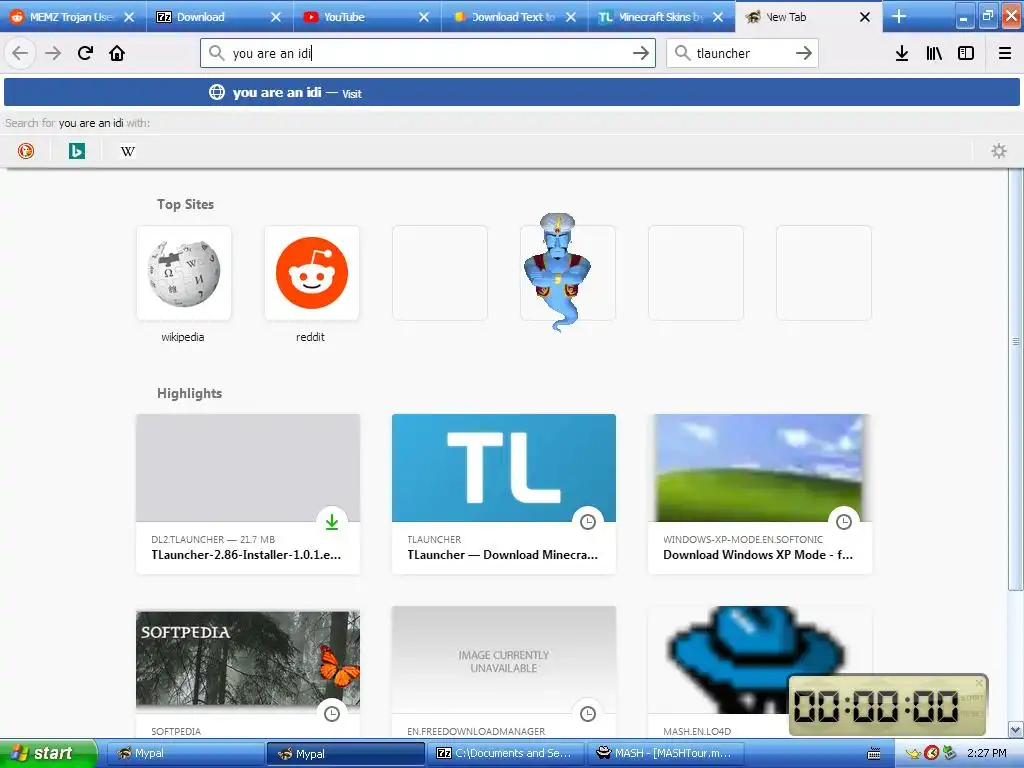Click the Highlights section heading
The width and height of the screenshot is (1024, 768).
pyautogui.click(x=189, y=393)
